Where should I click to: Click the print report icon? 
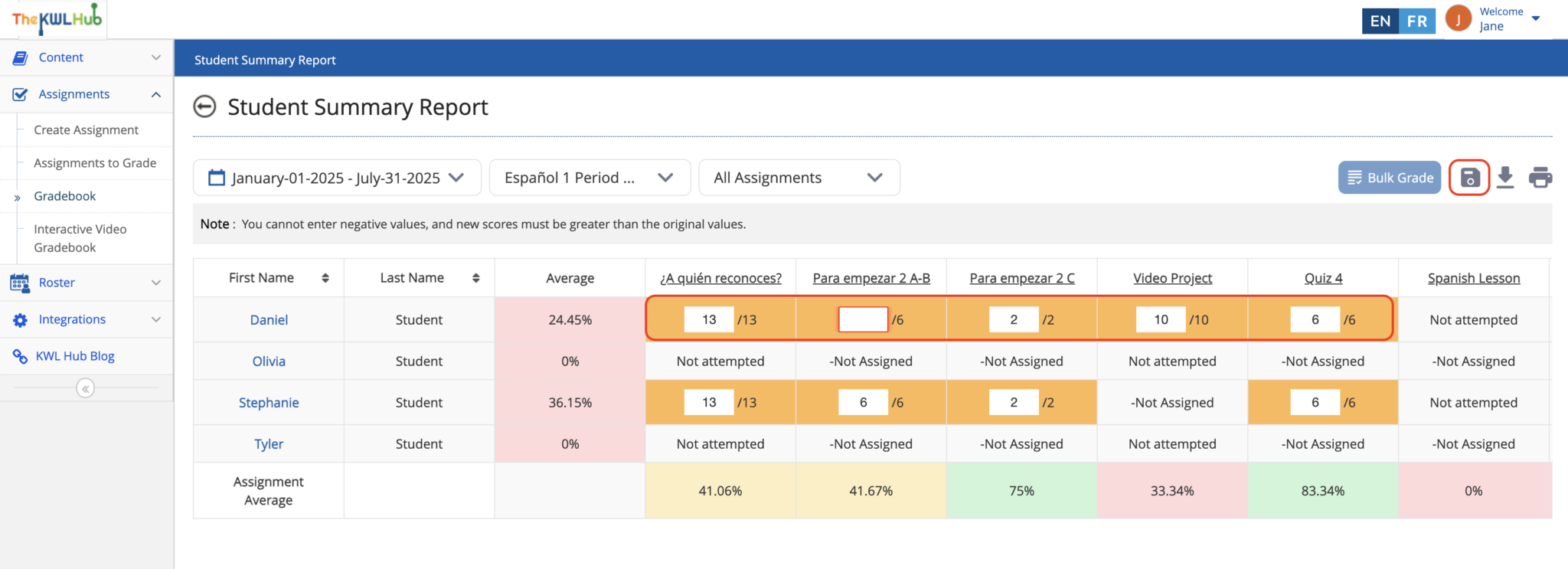tap(1540, 178)
